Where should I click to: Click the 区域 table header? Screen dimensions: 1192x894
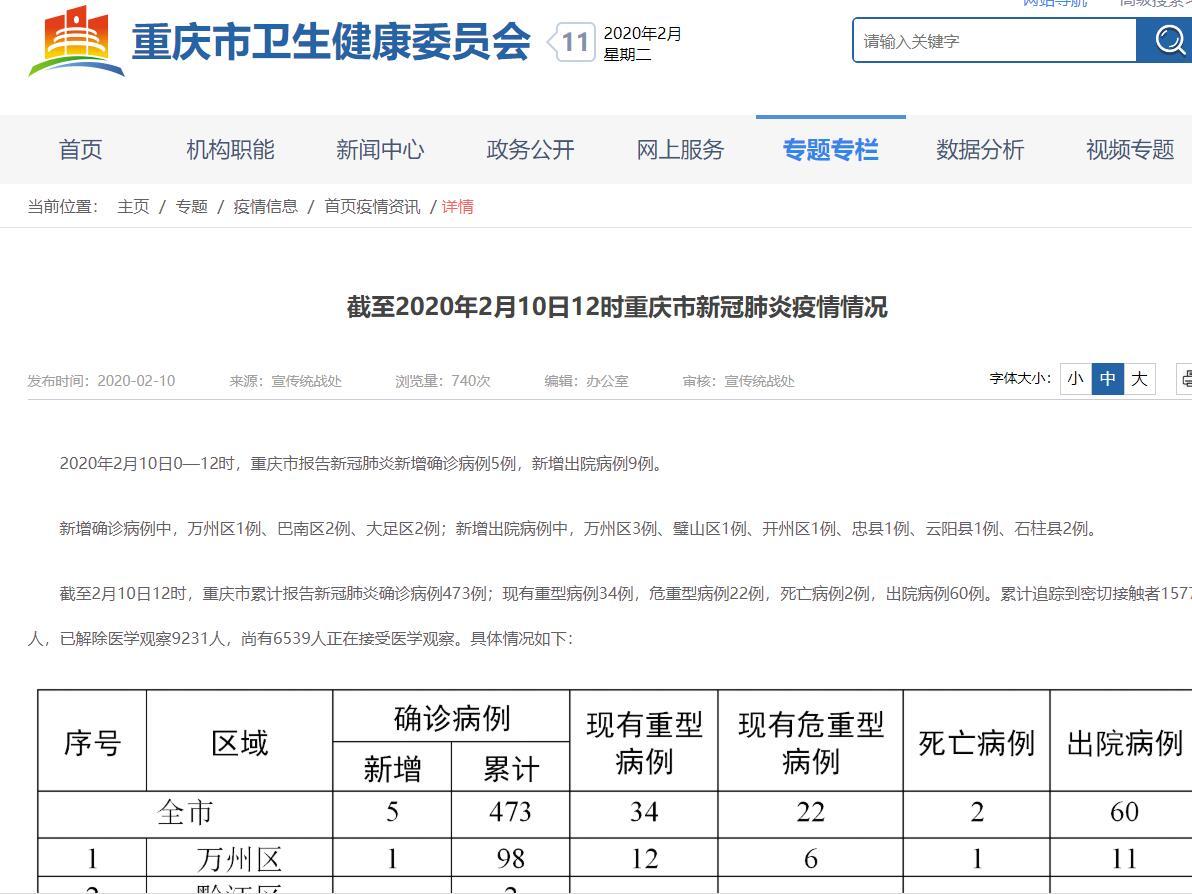click(x=239, y=742)
